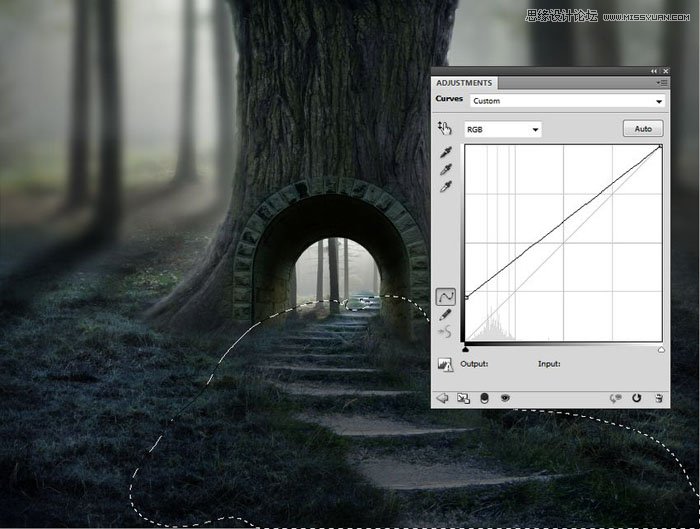
Task: Pick the white point eyedropper
Action: (446, 186)
